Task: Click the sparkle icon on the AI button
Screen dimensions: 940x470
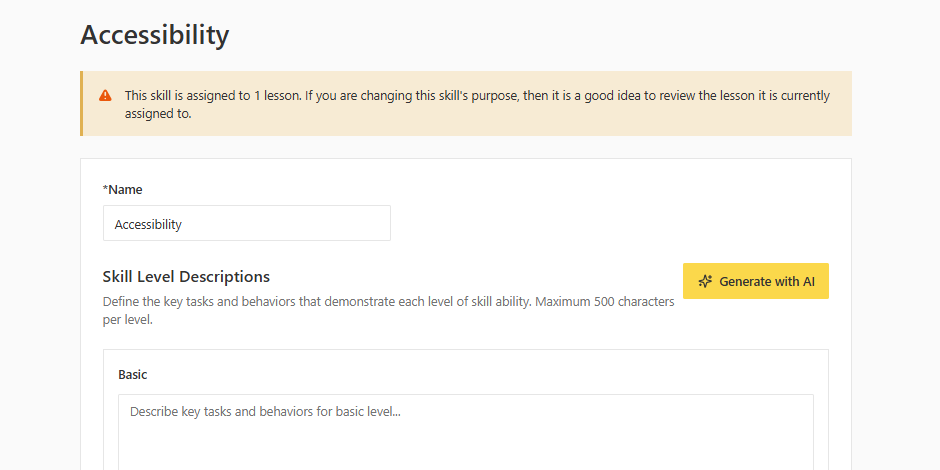Action: tap(705, 282)
